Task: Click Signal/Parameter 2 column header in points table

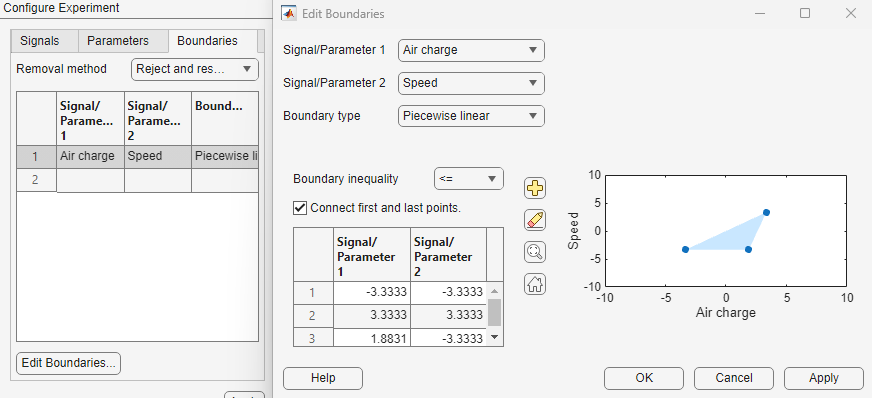Action: coord(448,255)
